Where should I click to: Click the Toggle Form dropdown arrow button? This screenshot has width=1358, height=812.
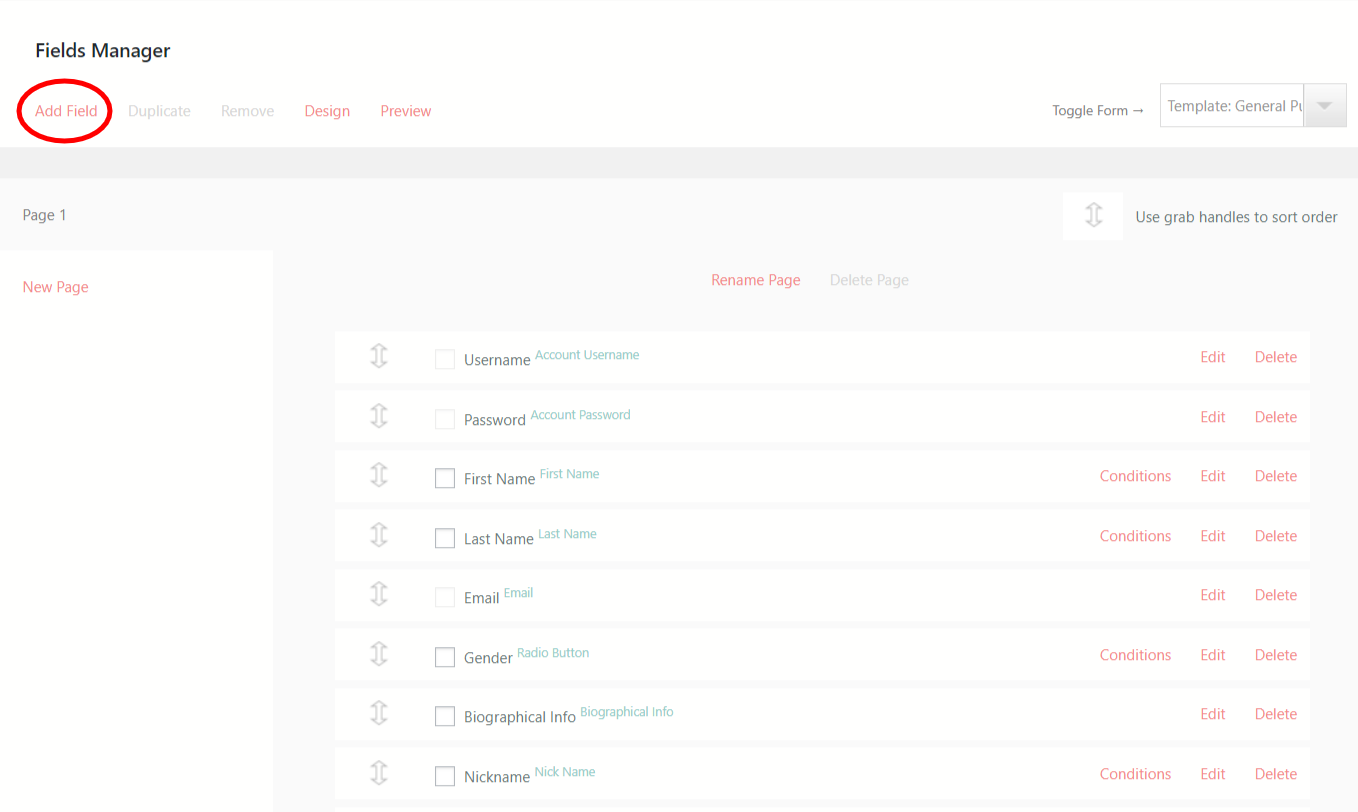coord(1325,106)
